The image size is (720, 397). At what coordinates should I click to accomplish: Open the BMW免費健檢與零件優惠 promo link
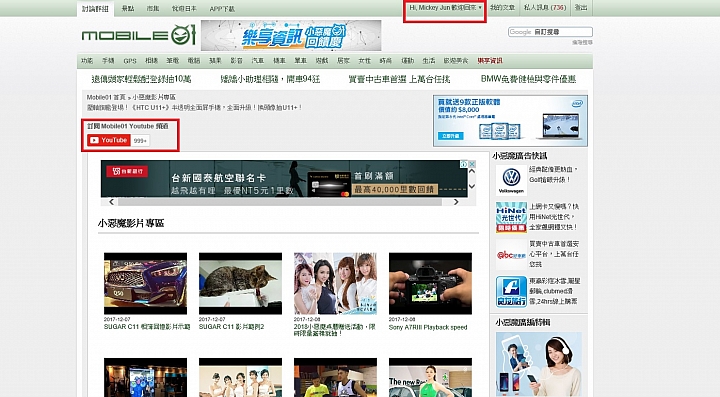(528, 79)
